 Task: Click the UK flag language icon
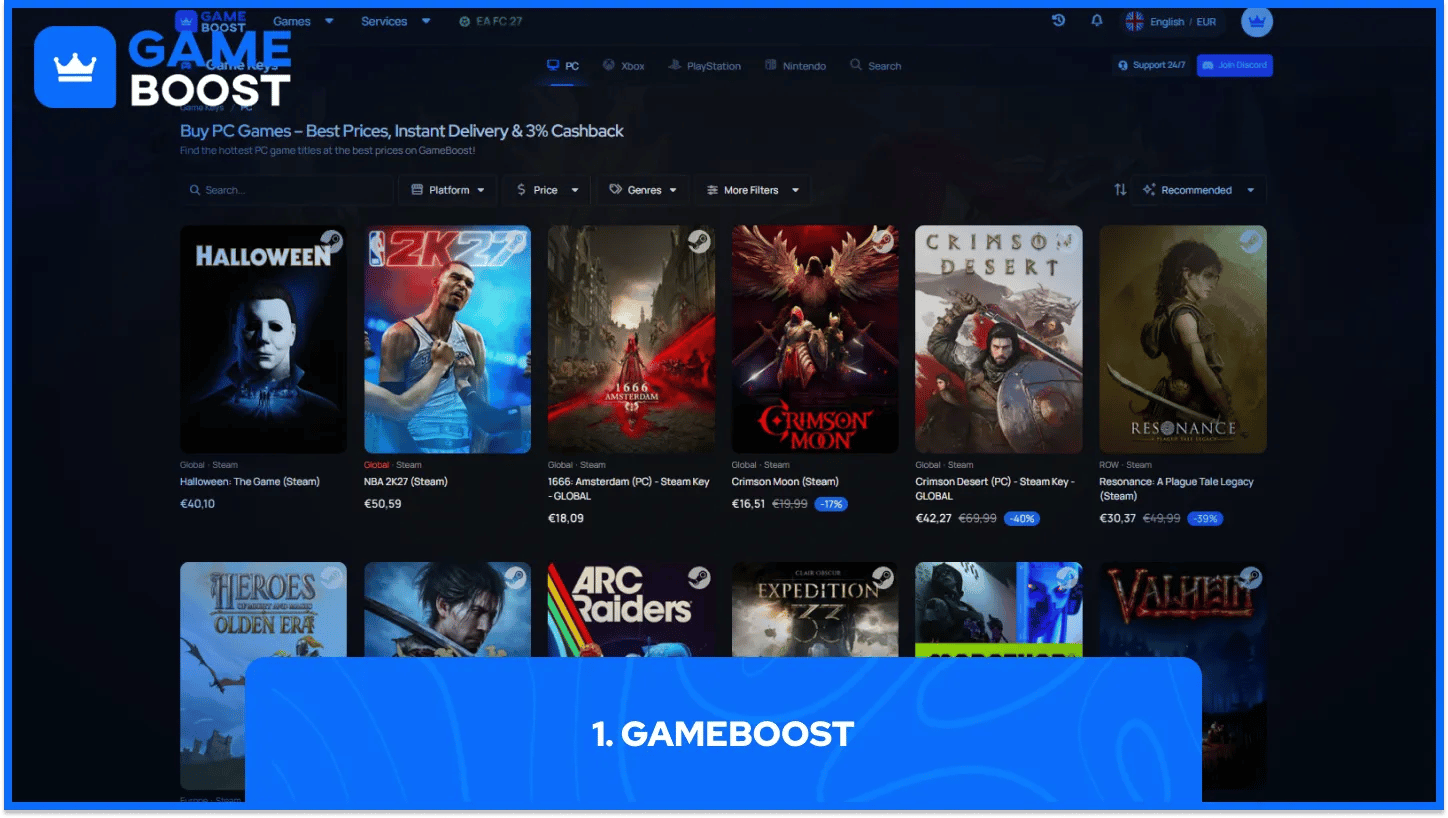coord(1134,21)
